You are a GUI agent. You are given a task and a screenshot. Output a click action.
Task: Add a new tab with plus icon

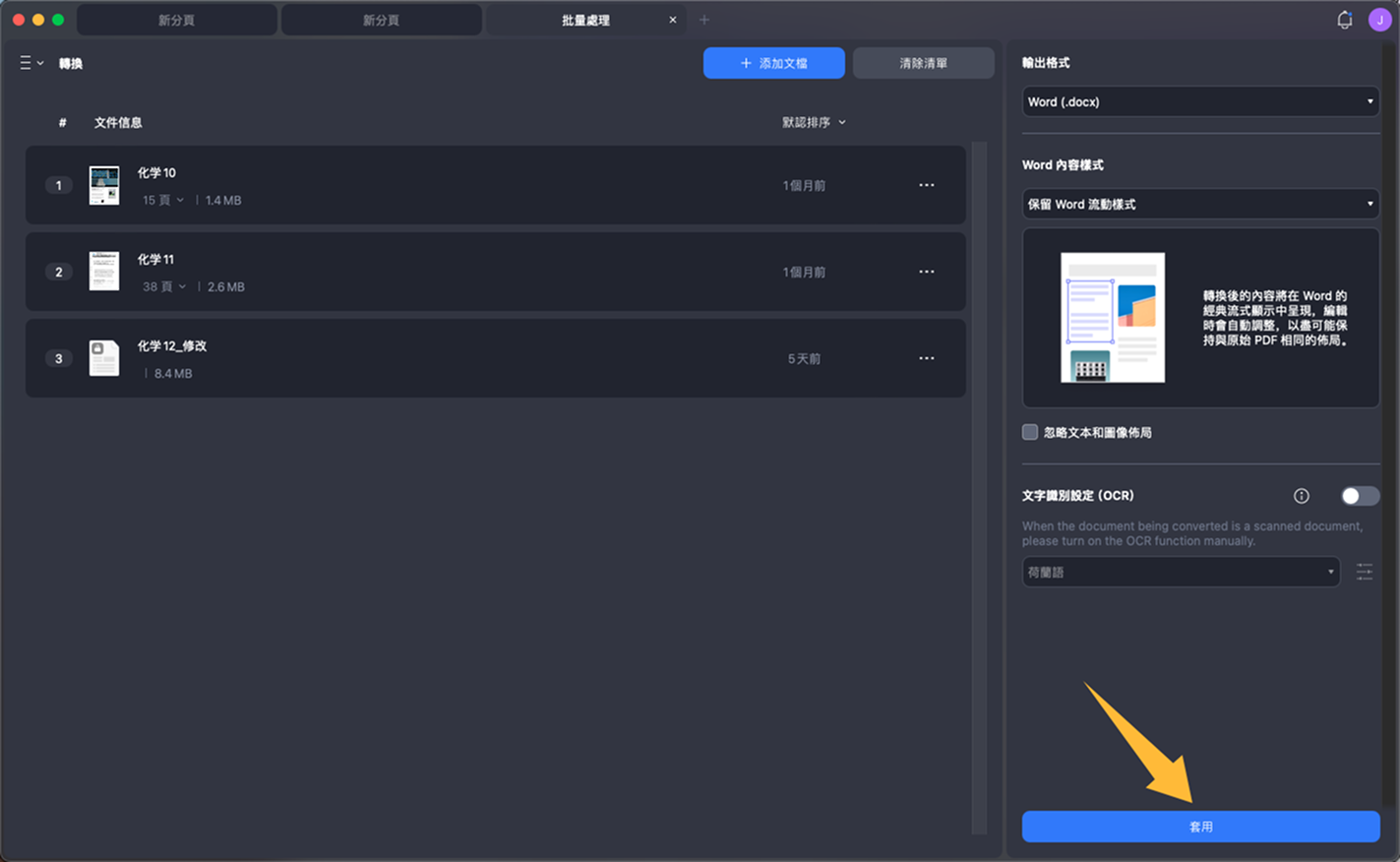704,20
